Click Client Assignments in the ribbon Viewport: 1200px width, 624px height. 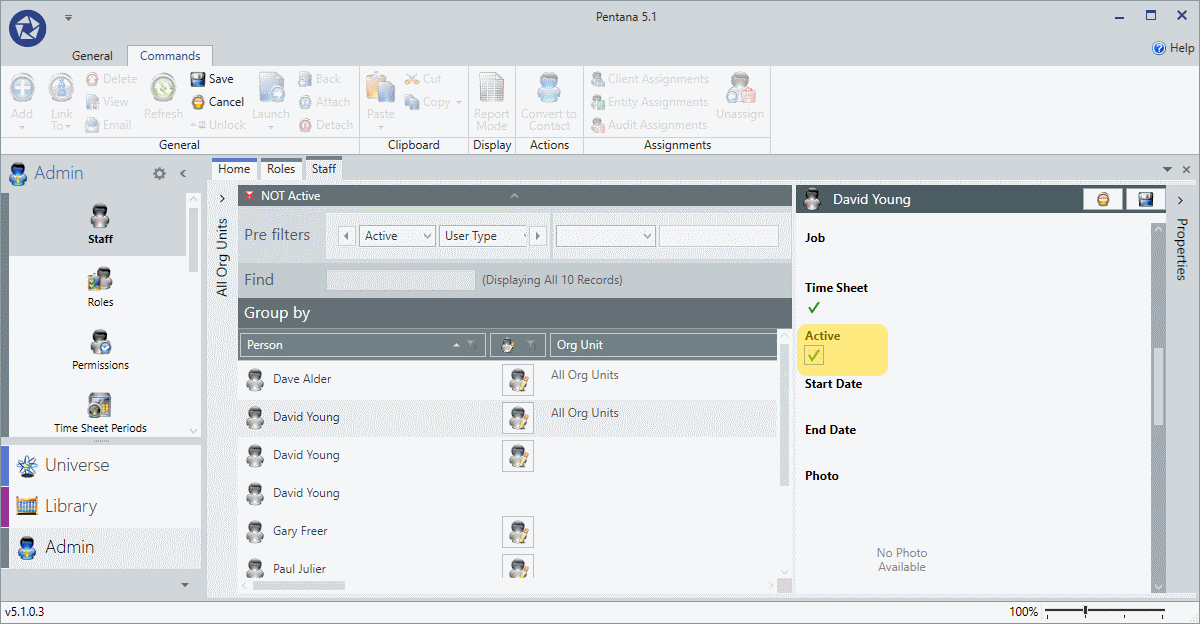[649, 79]
